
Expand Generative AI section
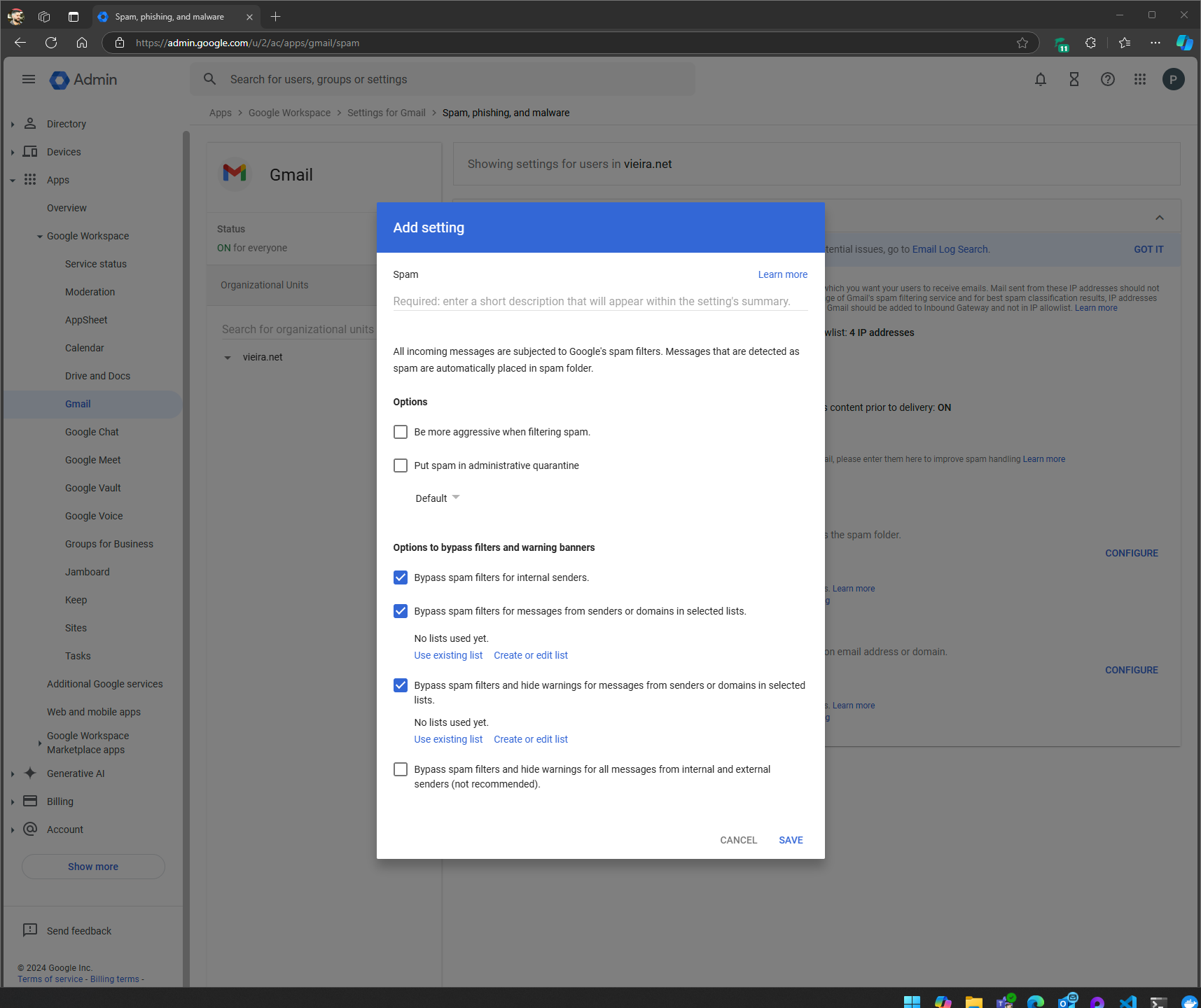(x=13, y=773)
